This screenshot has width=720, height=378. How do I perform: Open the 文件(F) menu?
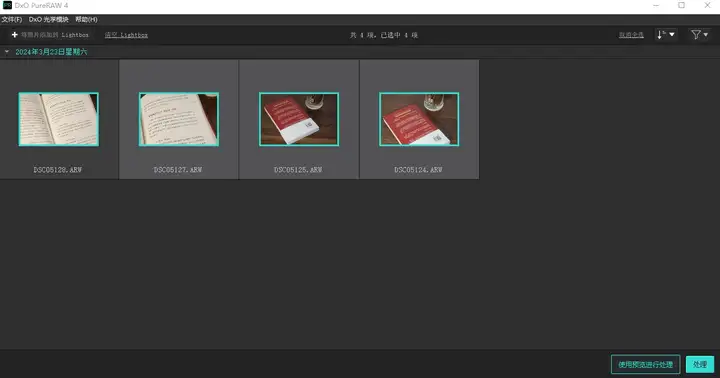tap(11, 19)
